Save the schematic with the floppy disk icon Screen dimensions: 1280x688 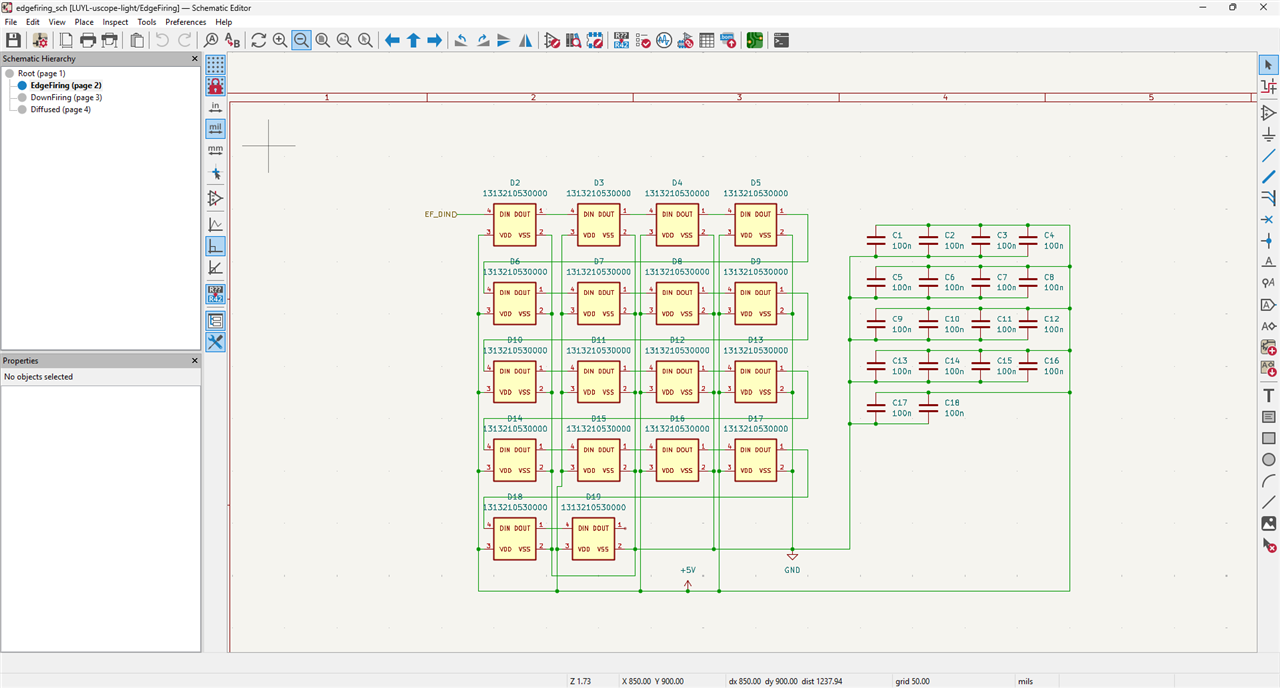(x=13, y=40)
